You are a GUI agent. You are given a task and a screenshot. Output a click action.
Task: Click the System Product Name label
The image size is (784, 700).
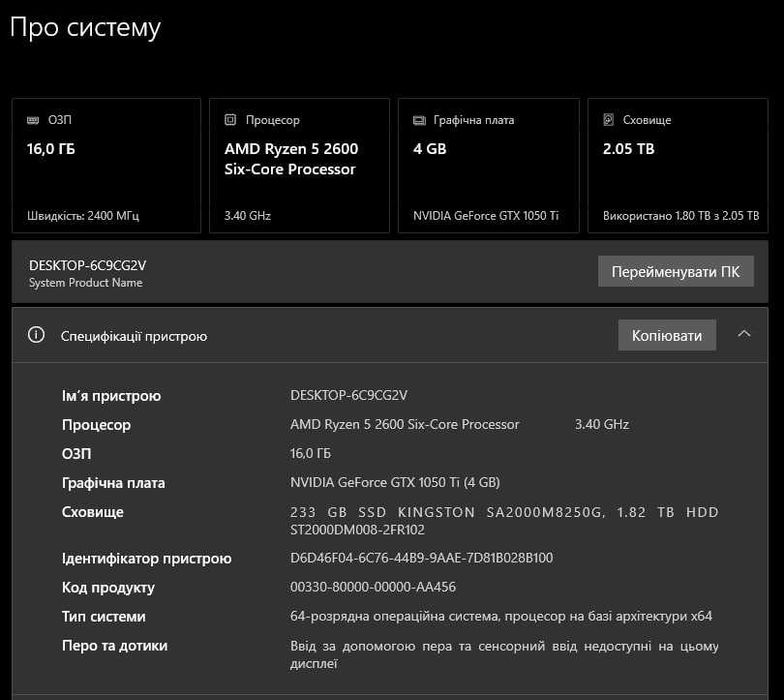pyautogui.click(x=86, y=282)
